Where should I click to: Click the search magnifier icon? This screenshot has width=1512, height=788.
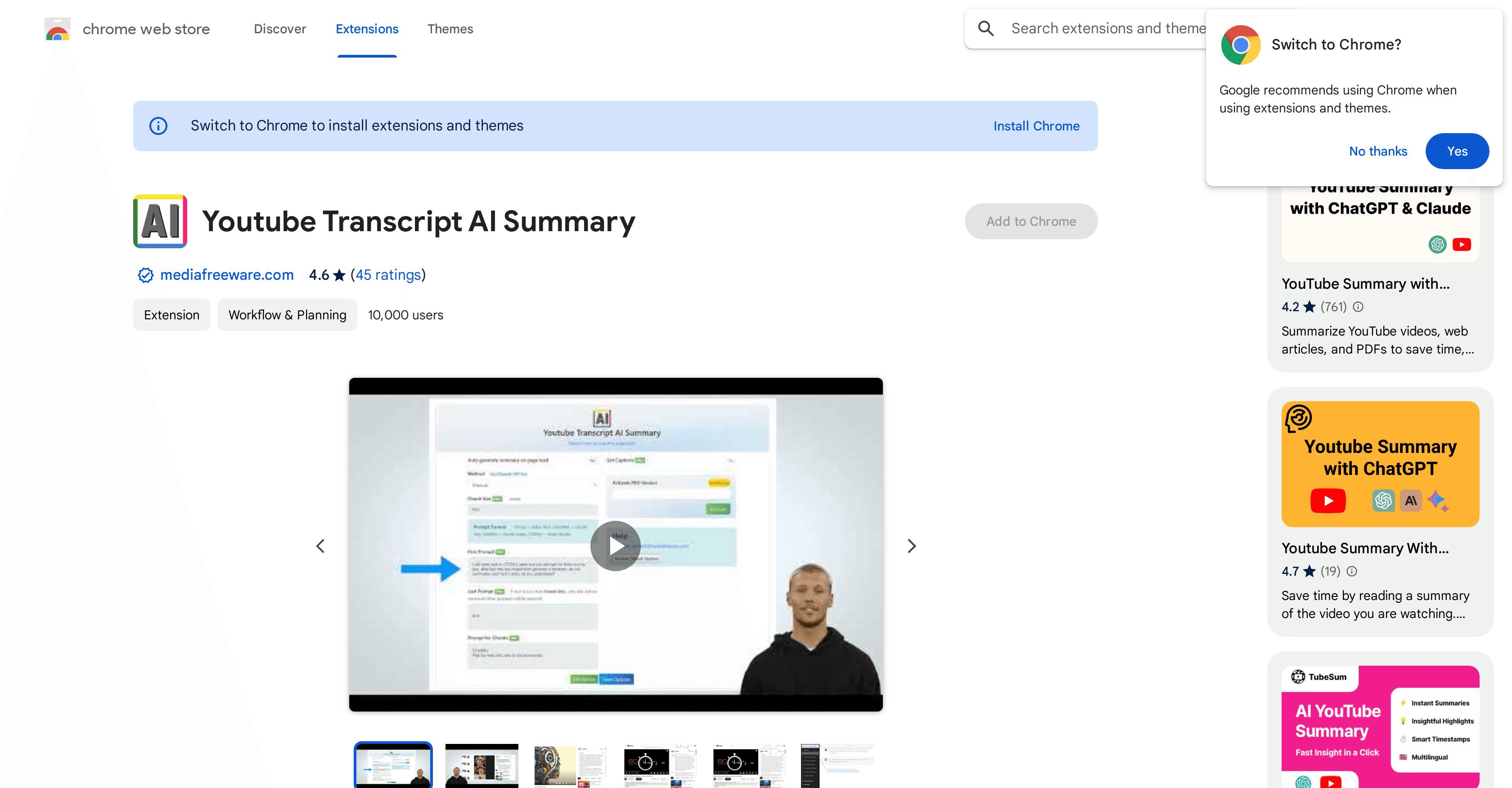[x=986, y=27]
